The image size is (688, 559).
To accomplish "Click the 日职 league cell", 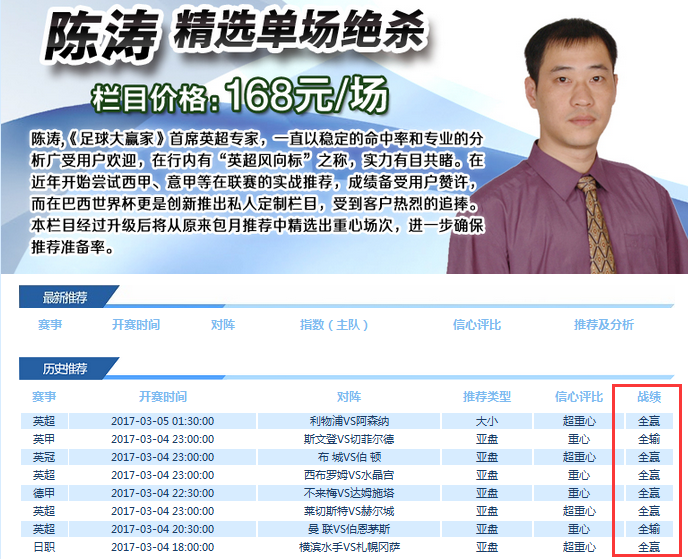I will point(44,547).
